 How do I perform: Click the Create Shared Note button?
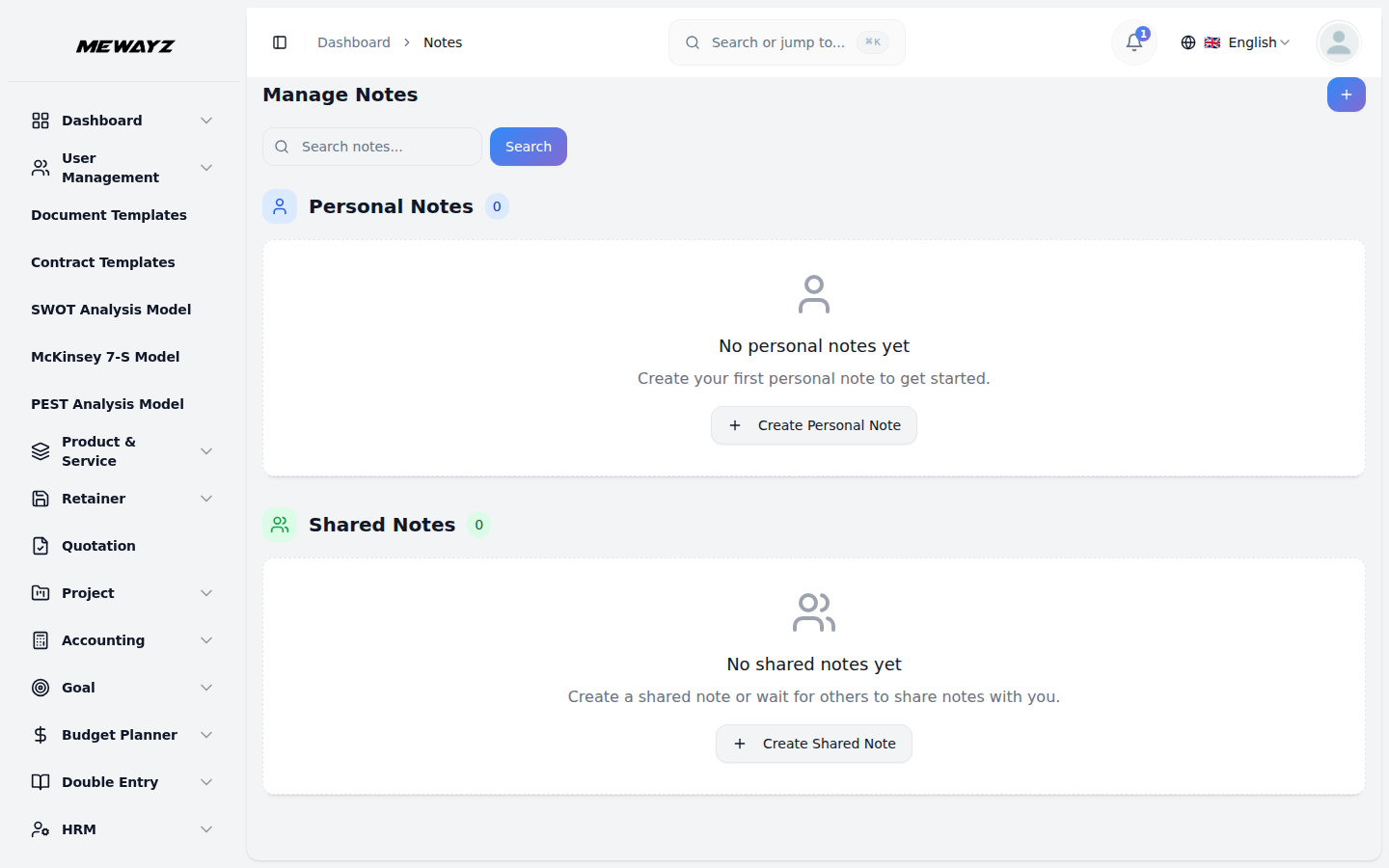click(813, 744)
